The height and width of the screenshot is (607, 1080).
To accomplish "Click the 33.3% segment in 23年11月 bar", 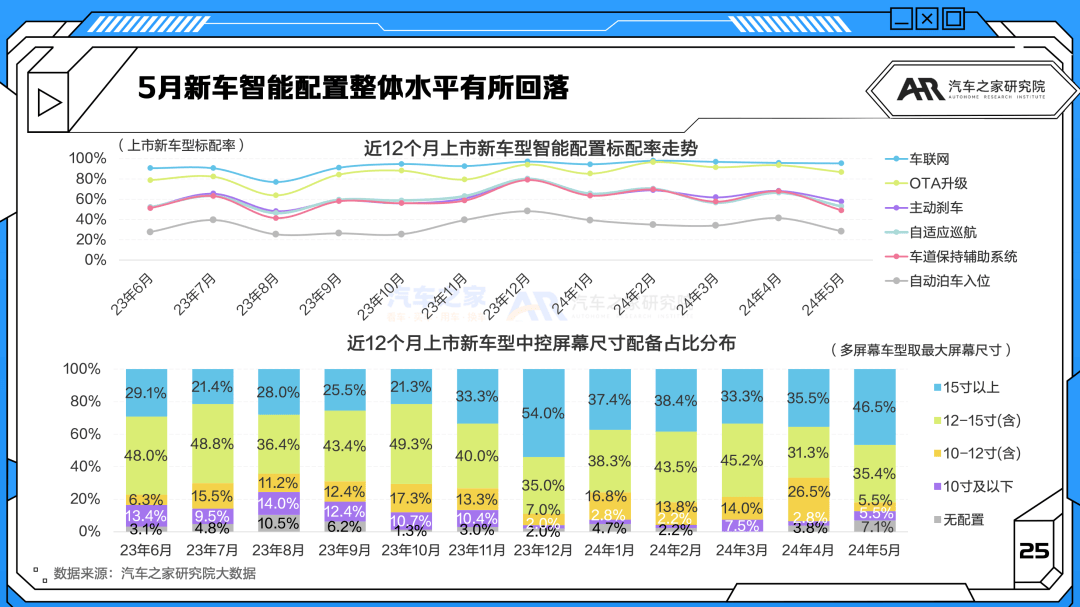I will point(477,396).
